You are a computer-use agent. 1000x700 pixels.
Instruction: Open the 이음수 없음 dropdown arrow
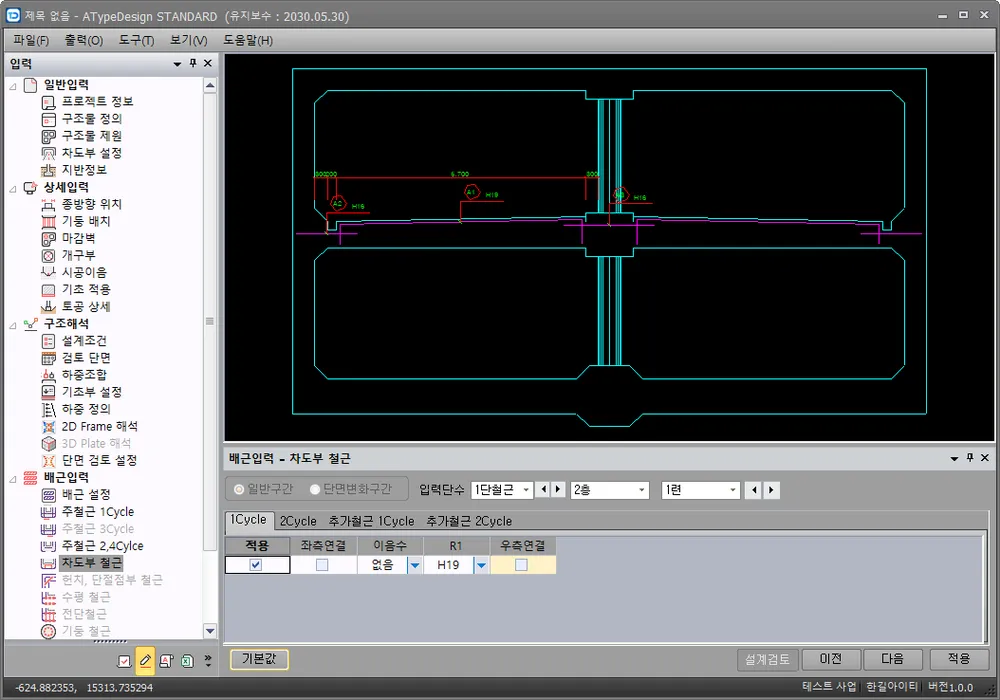click(415, 565)
